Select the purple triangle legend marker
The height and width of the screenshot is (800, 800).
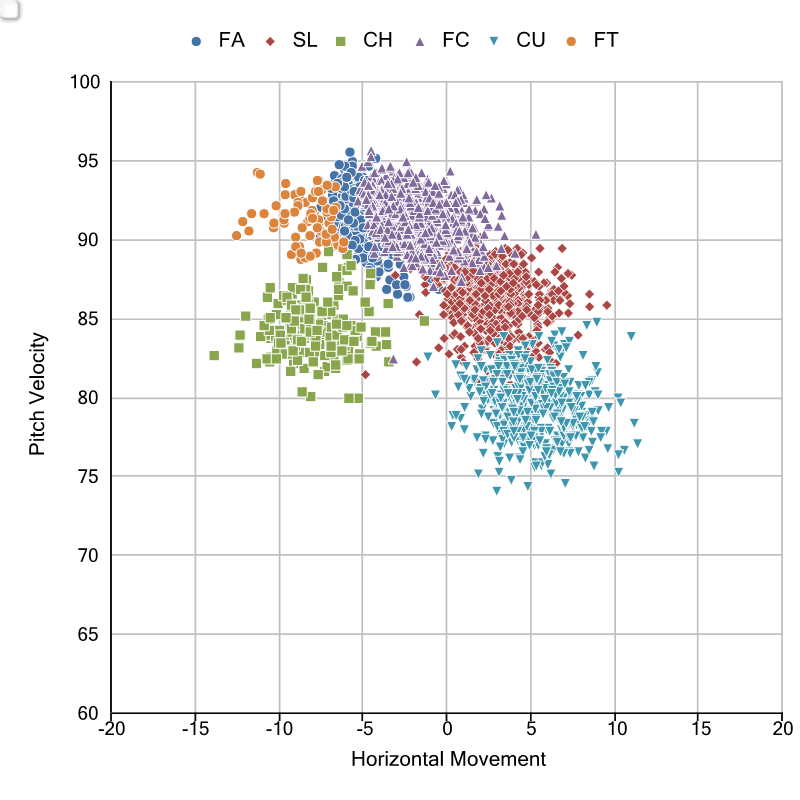tap(420, 41)
